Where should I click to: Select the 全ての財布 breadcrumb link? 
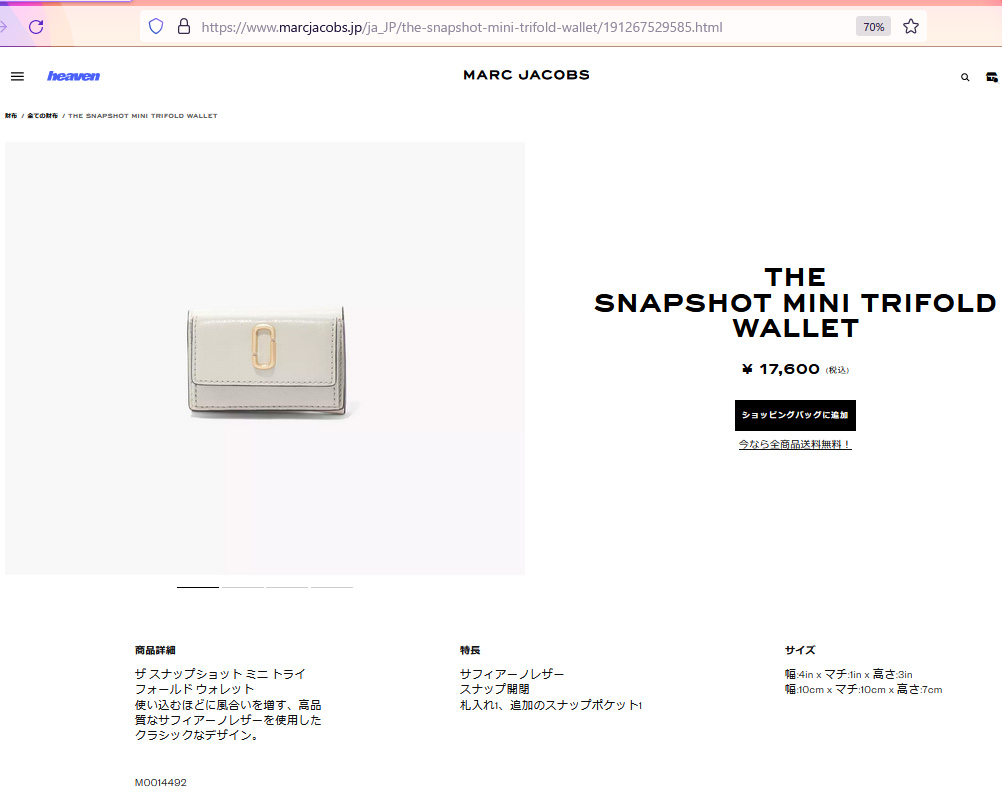[42, 116]
